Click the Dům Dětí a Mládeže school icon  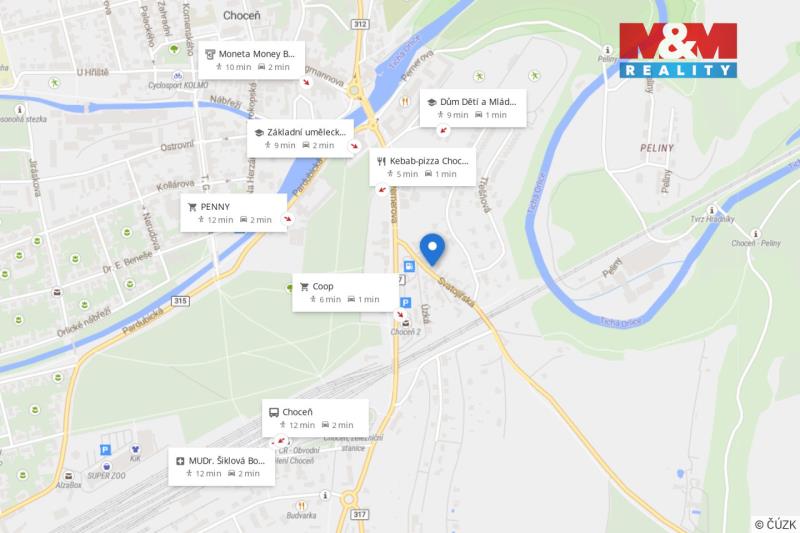coord(432,102)
